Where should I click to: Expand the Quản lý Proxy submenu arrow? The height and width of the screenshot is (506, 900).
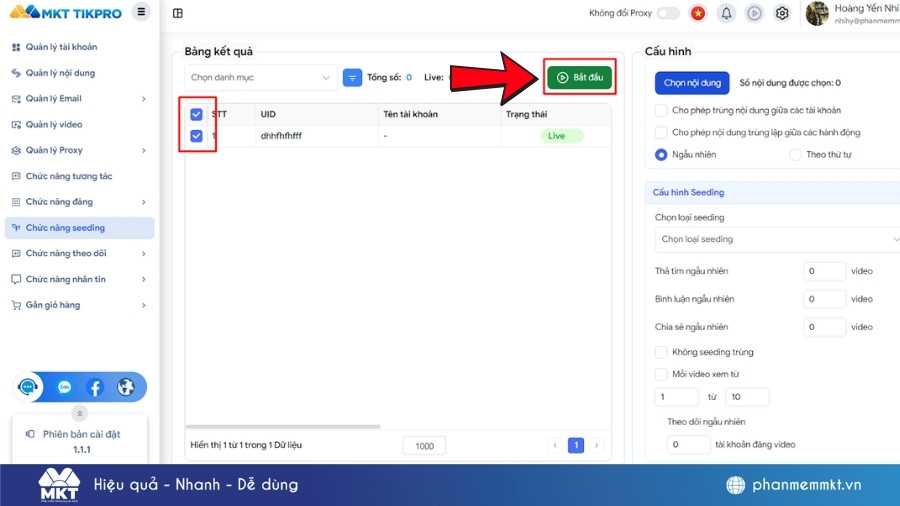point(143,150)
